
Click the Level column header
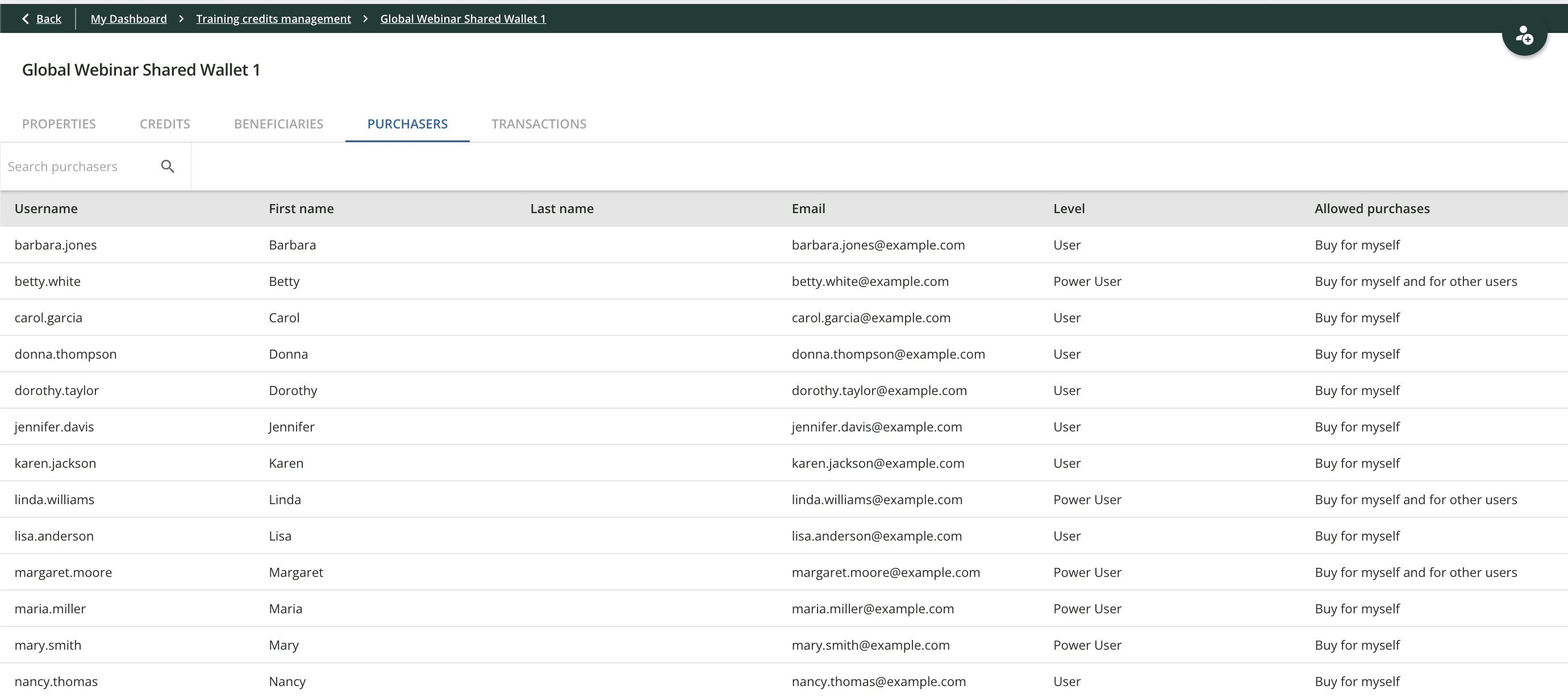pyautogui.click(x=1069, y=208)
